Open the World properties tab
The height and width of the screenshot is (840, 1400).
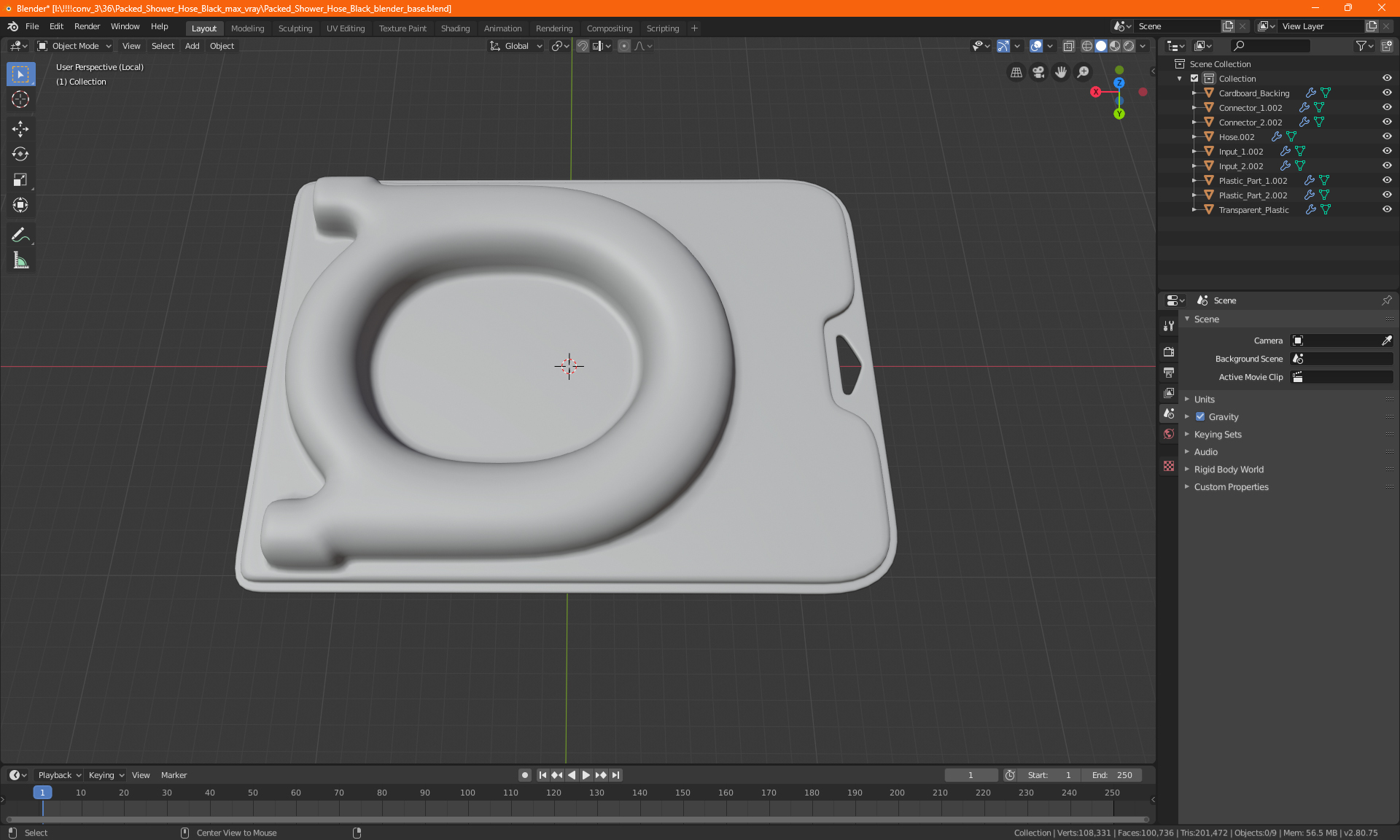(x=1169, y=434)
